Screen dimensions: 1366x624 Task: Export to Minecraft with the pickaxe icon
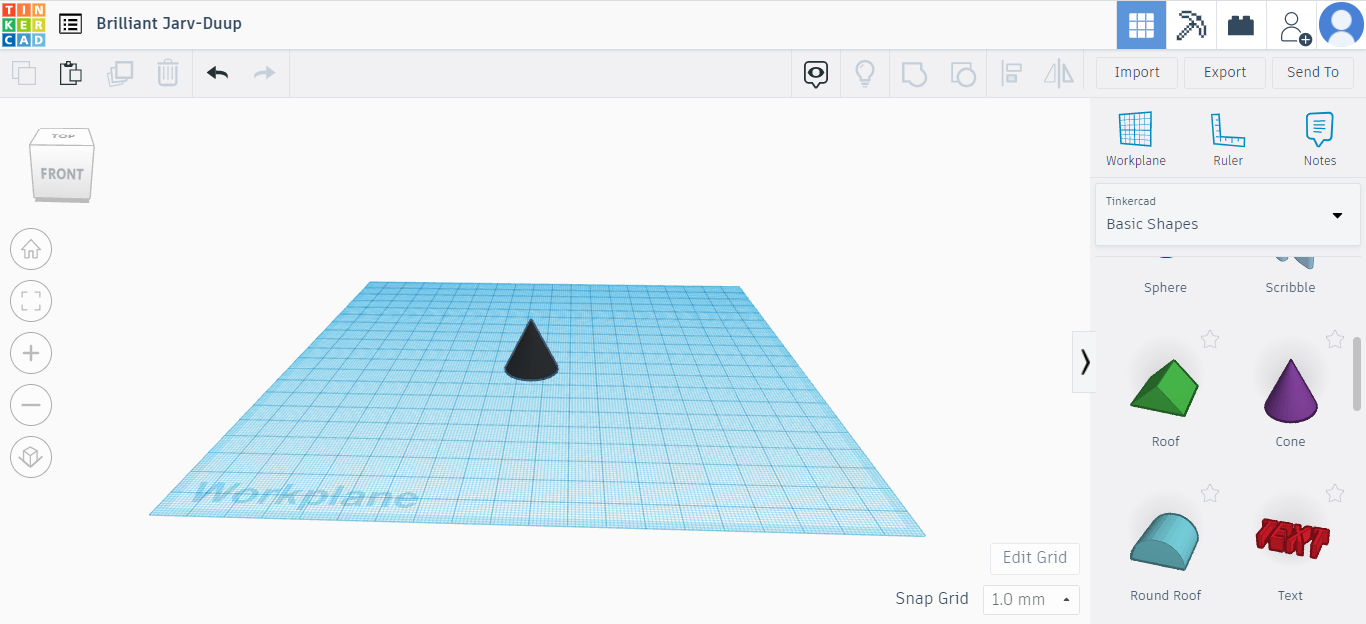[1190, 25]
